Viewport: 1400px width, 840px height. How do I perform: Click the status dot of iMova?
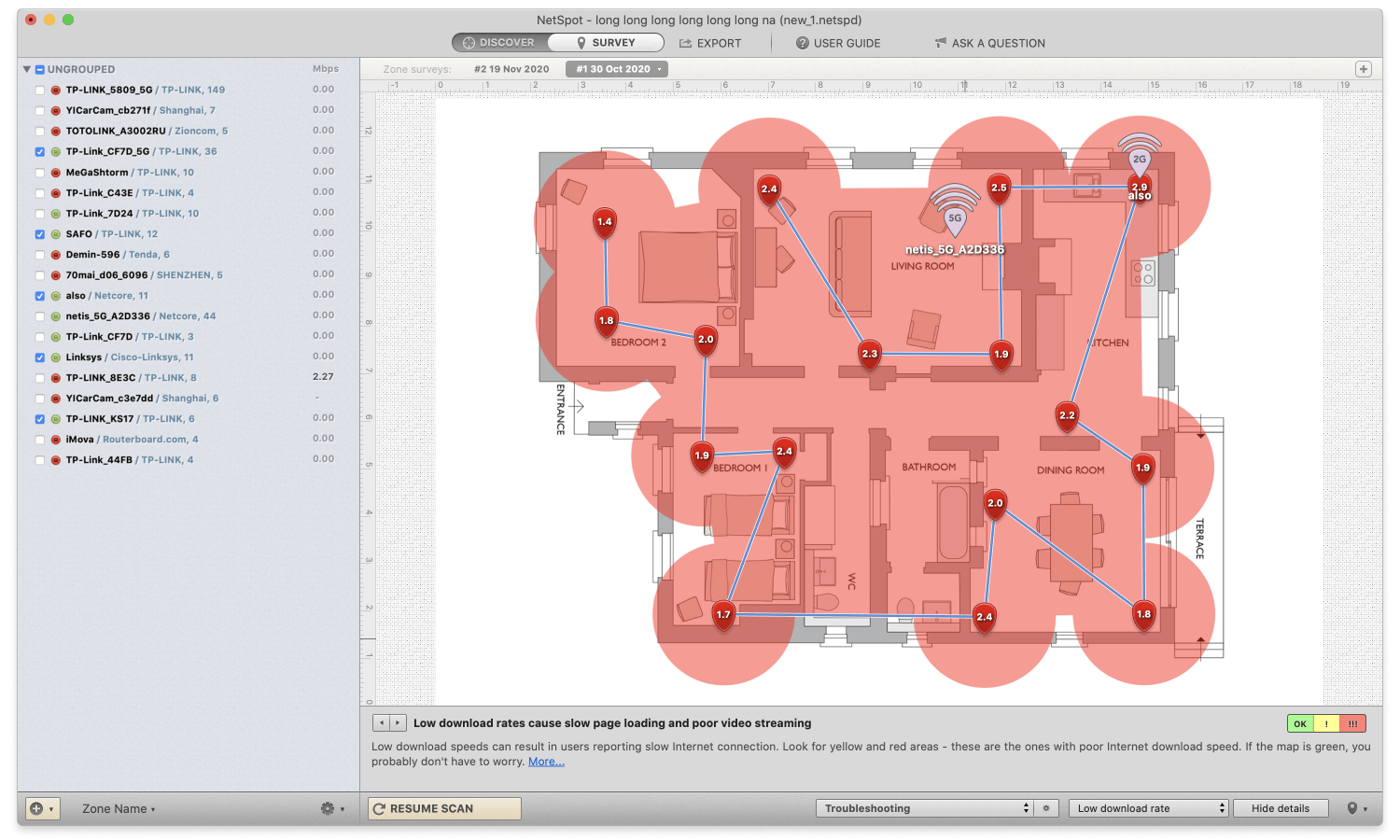(56, 440)
